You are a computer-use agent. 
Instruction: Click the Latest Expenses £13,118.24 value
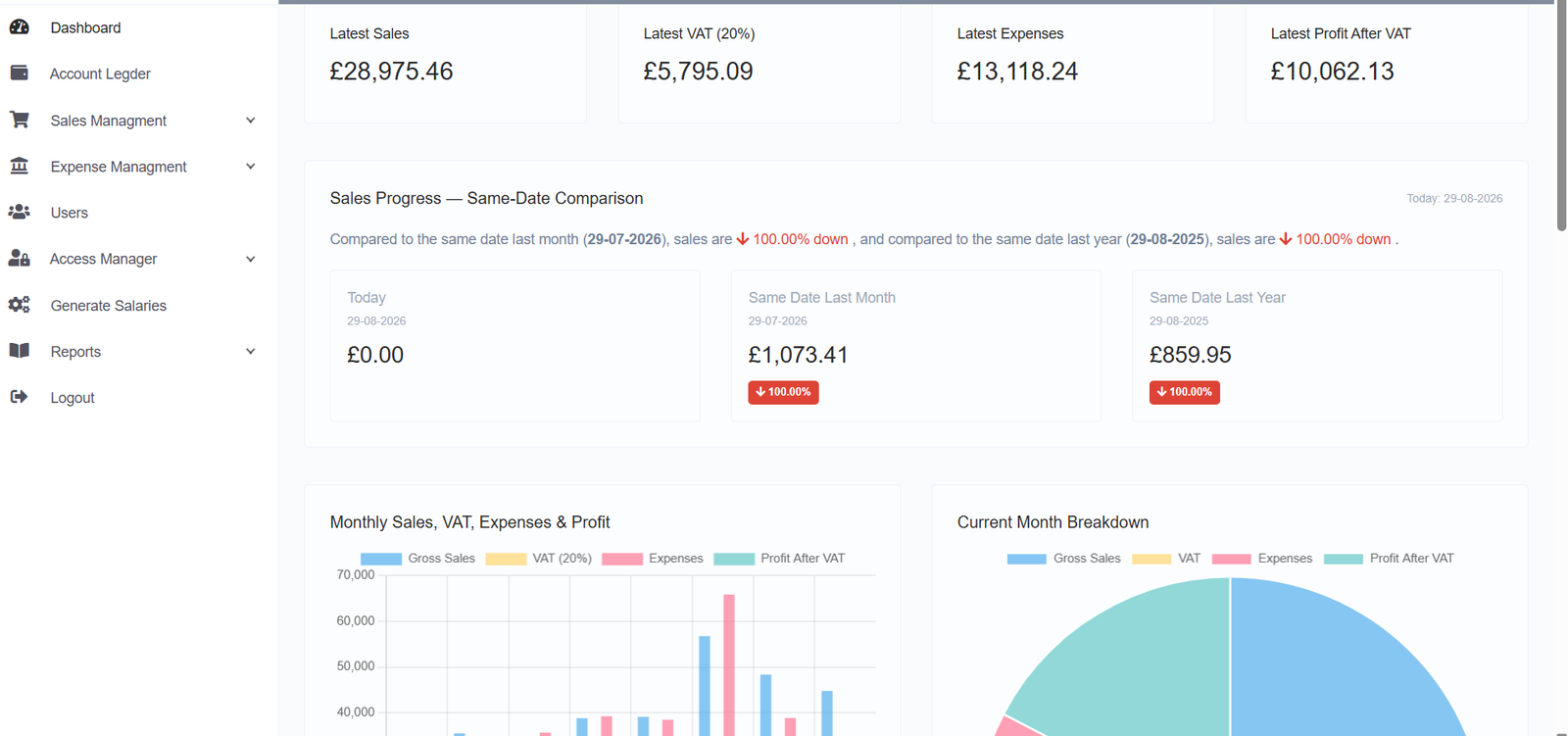pos(1017,72)
